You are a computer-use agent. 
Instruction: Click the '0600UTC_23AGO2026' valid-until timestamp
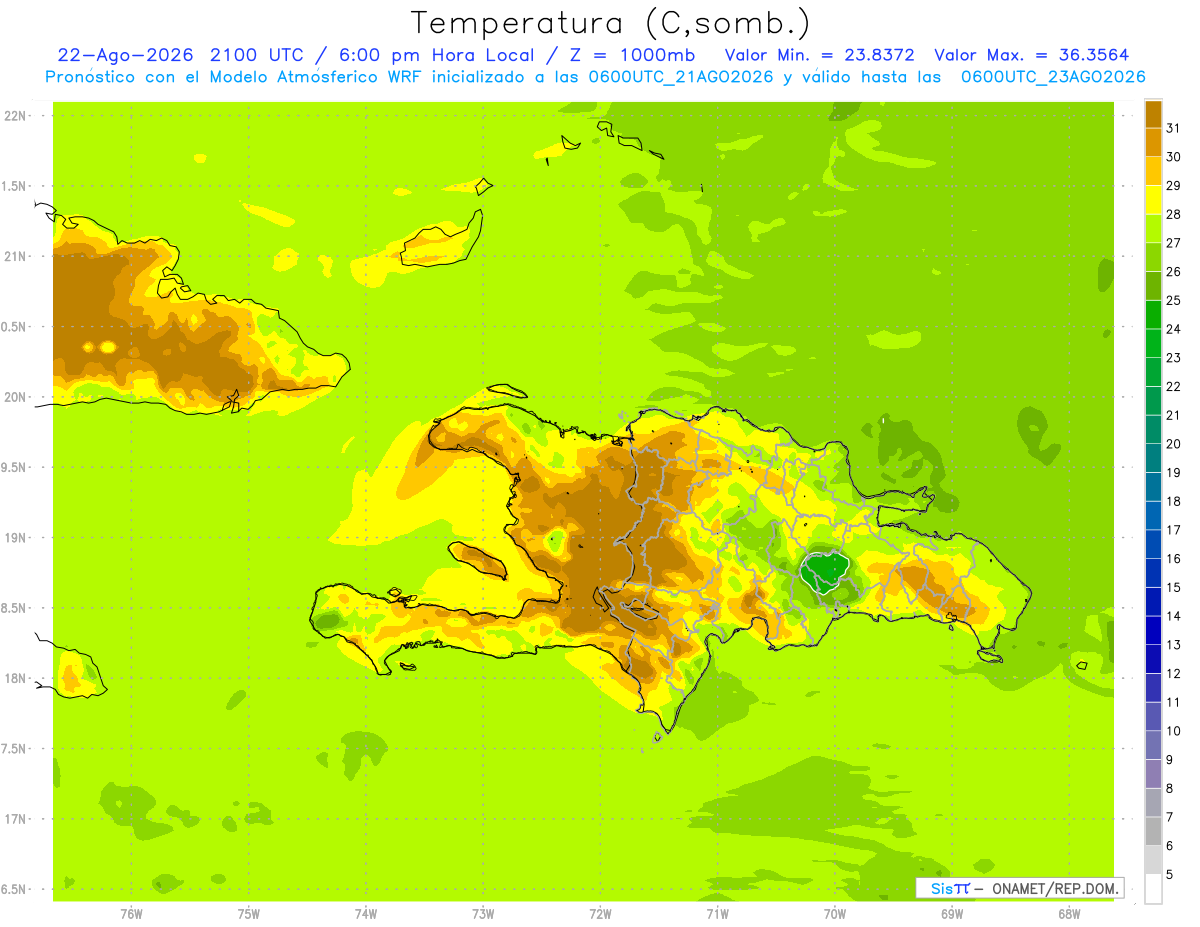pos(1052,77)
